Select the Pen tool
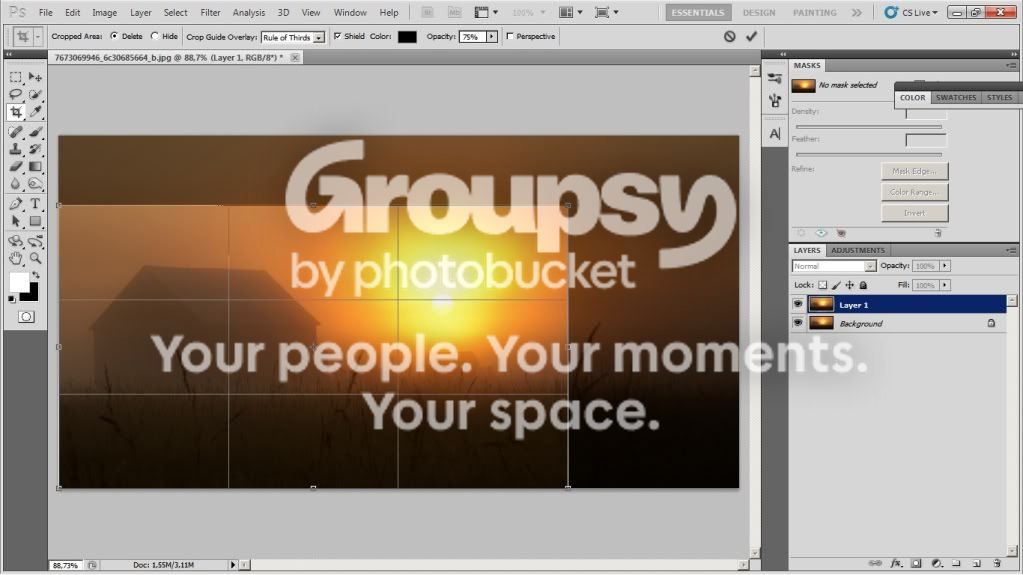This screenshot has height=575, width=1023. (16, 204)
